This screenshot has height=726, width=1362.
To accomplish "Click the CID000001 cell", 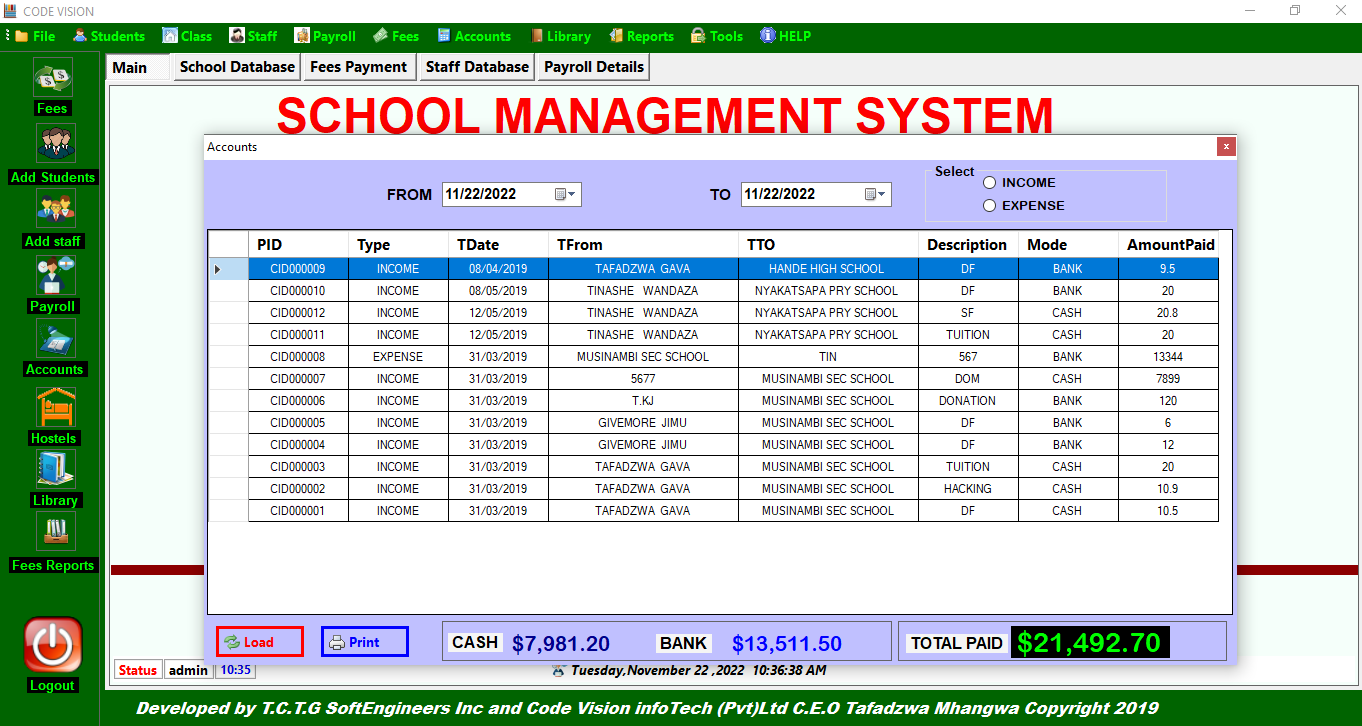I will click(x=298, y=511).
